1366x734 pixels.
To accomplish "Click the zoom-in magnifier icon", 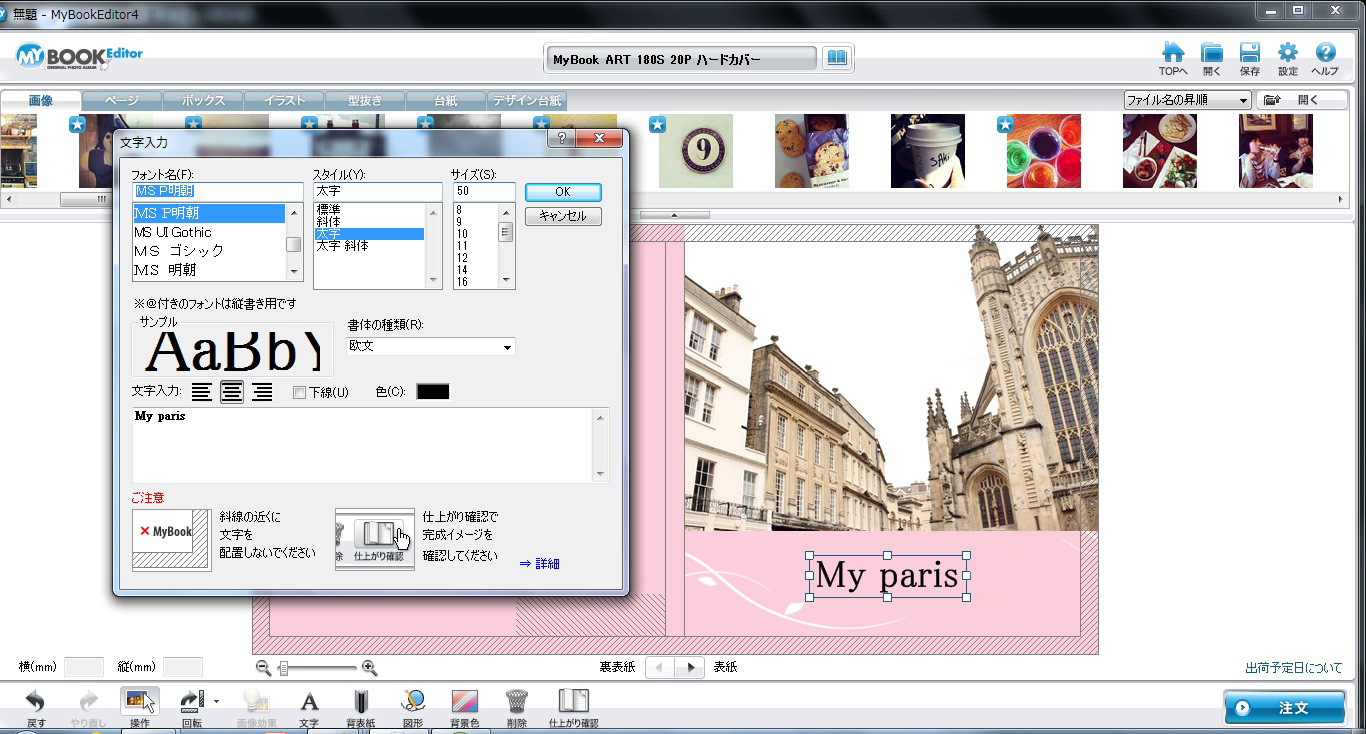I will [369, 667].
